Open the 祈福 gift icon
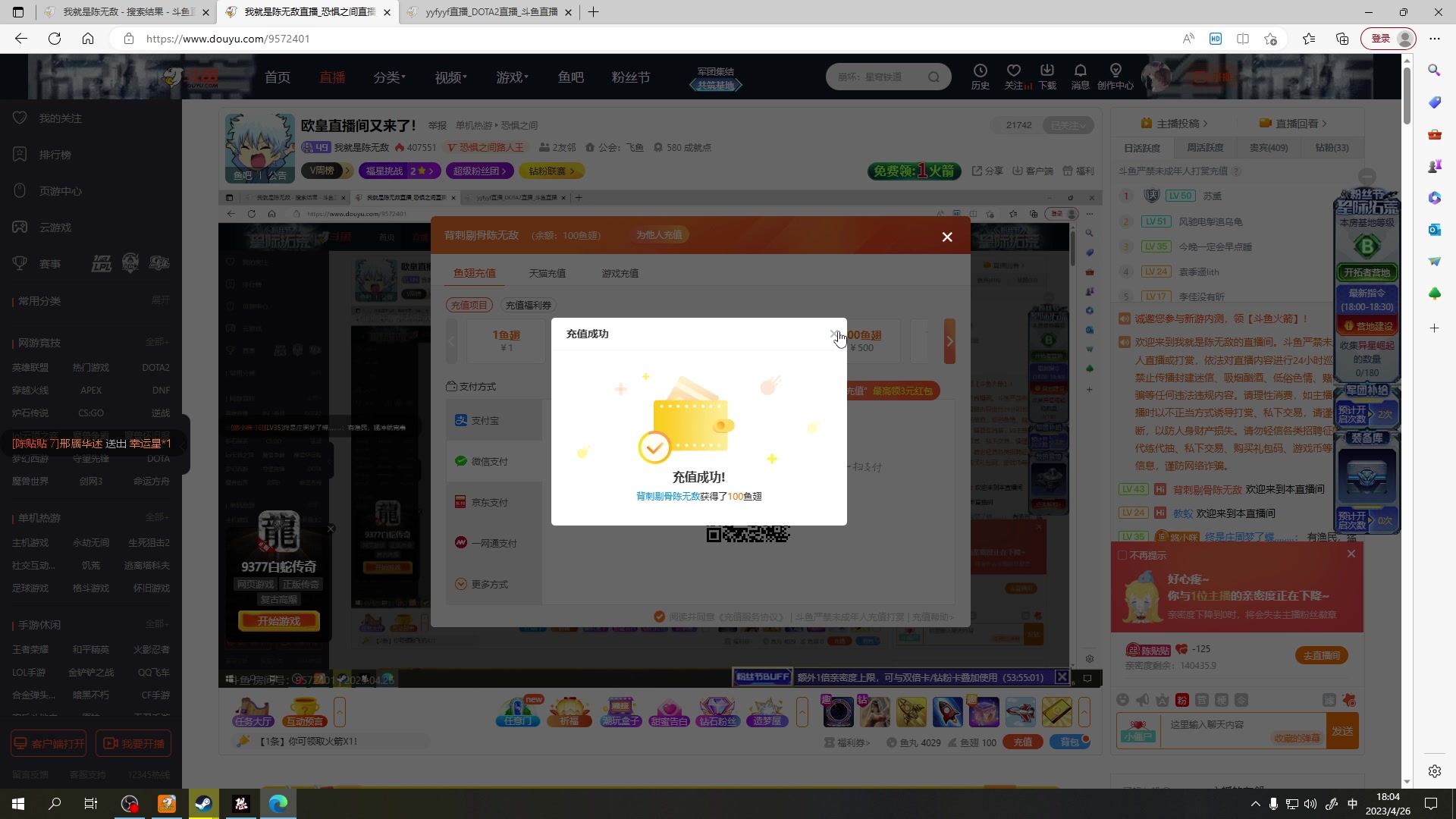The height and width of the screenshot is (819, 1456). coord(570,711)
